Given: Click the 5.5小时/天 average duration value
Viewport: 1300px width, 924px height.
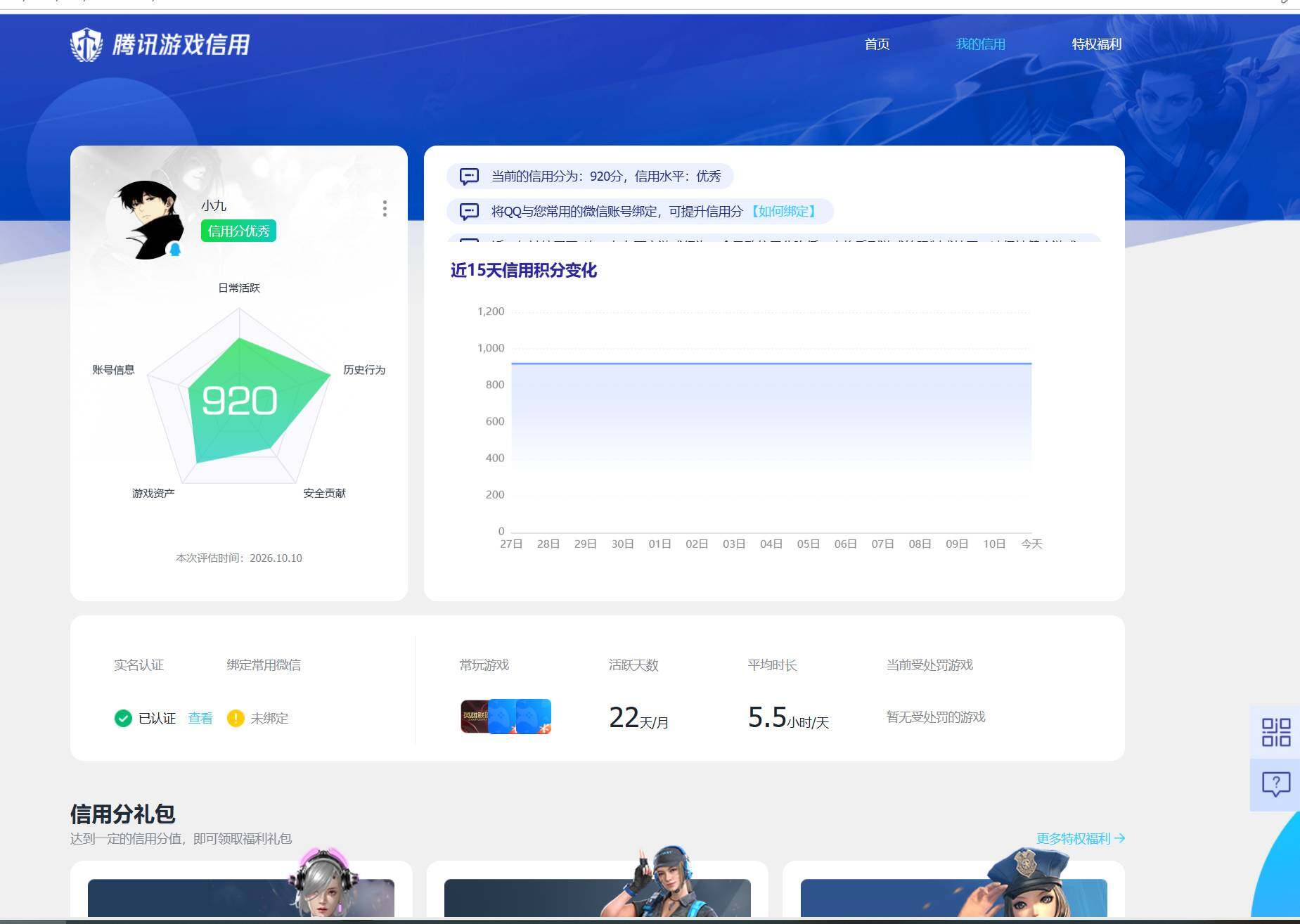Looking at the screenshot, I should [789, 718].
